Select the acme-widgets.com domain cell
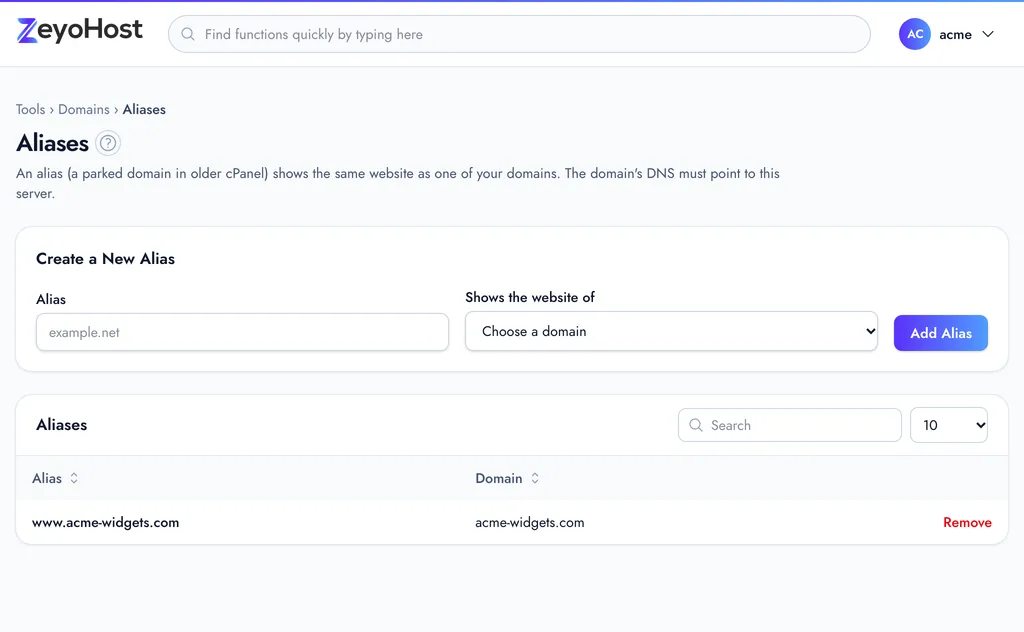 click(530, 522)
